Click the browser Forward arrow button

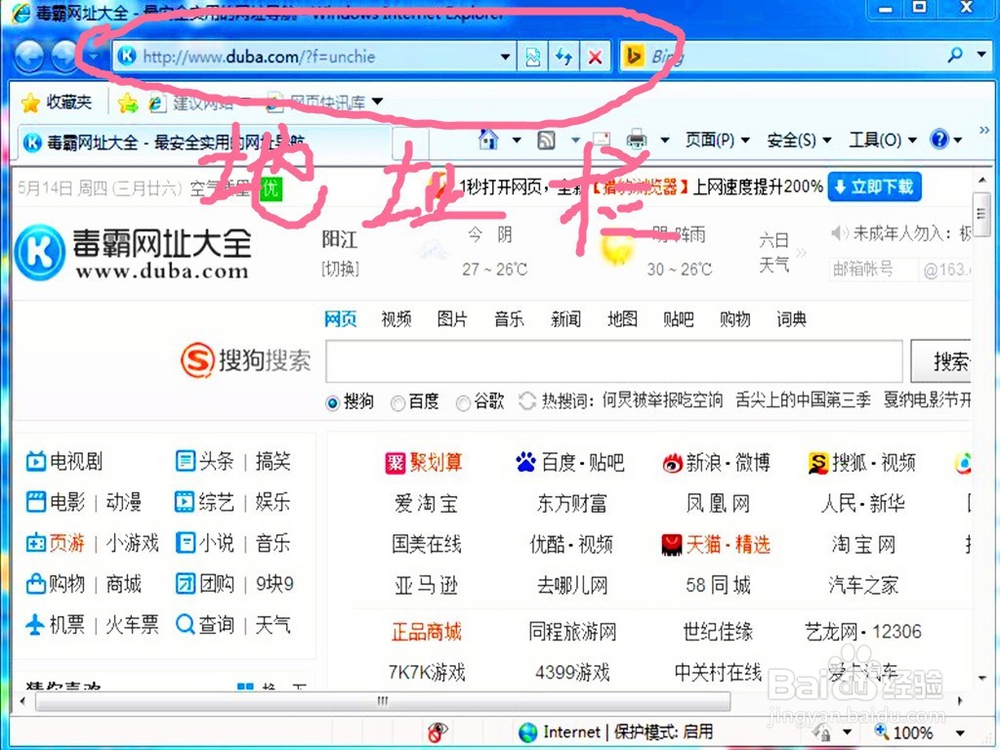(65, 56)
